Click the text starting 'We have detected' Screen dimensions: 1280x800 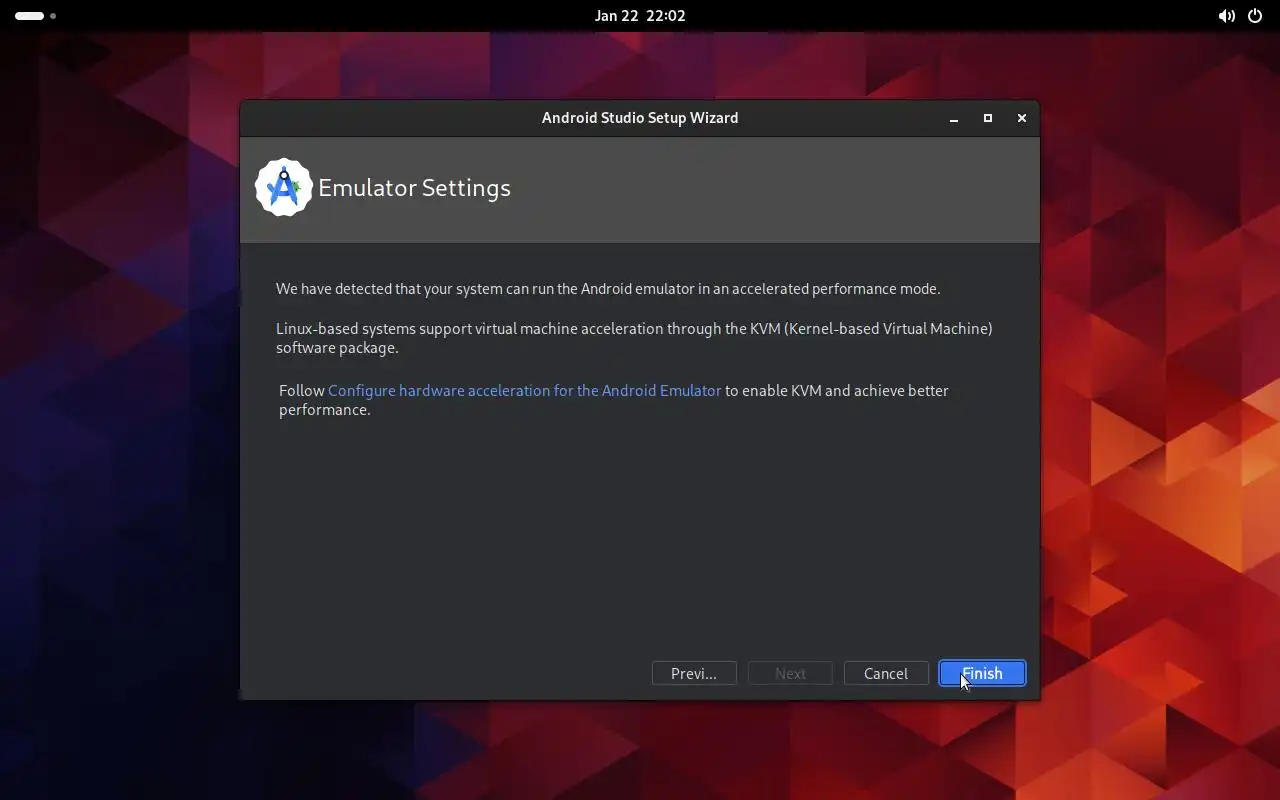[608, 289]
